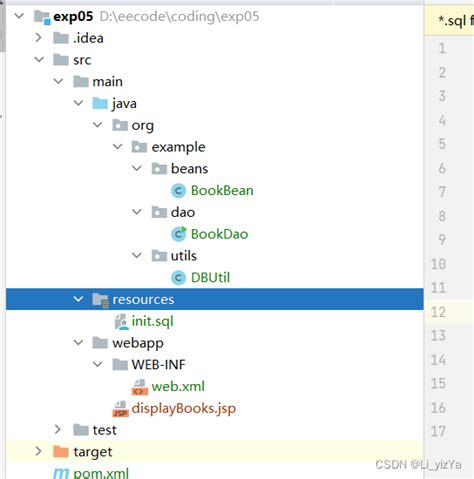Select the example package node
Screen dimensions: 474x479
[x=178, y=147]
